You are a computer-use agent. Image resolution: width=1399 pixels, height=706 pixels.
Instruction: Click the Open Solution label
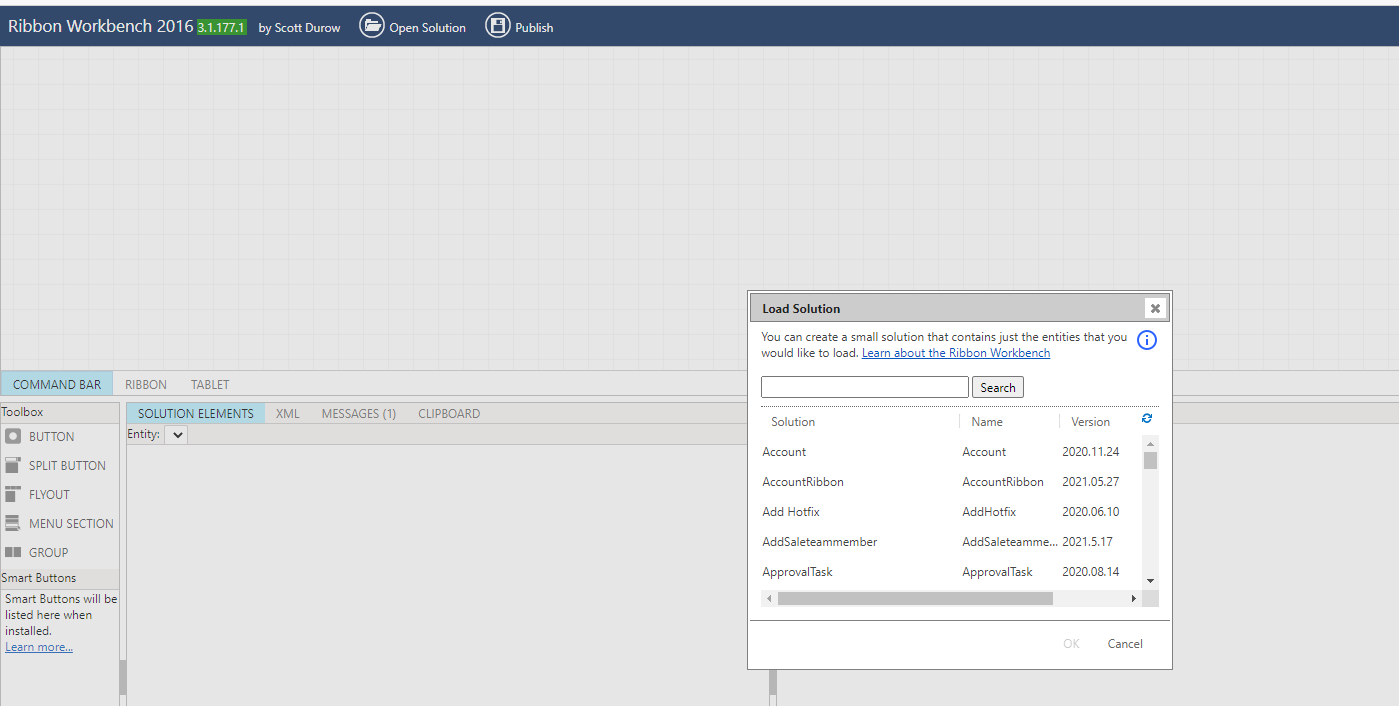pos(428,28)
